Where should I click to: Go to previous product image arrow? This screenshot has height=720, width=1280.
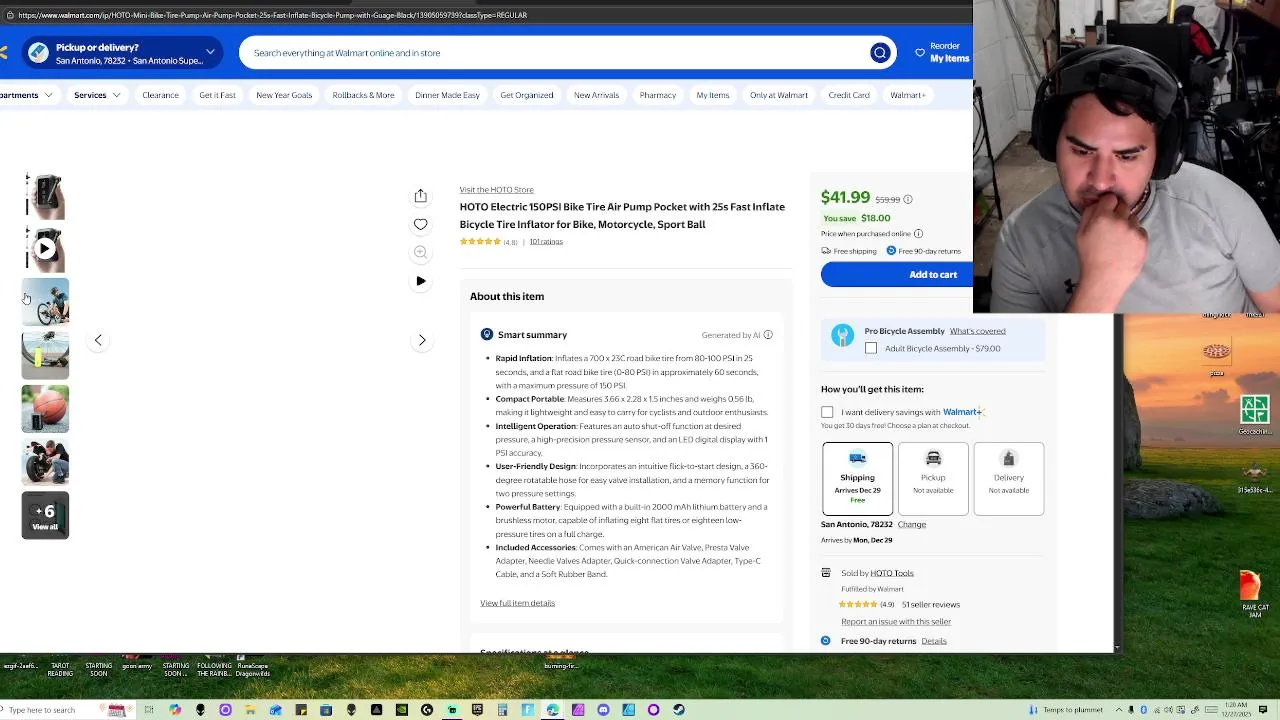tap(98, 340)
